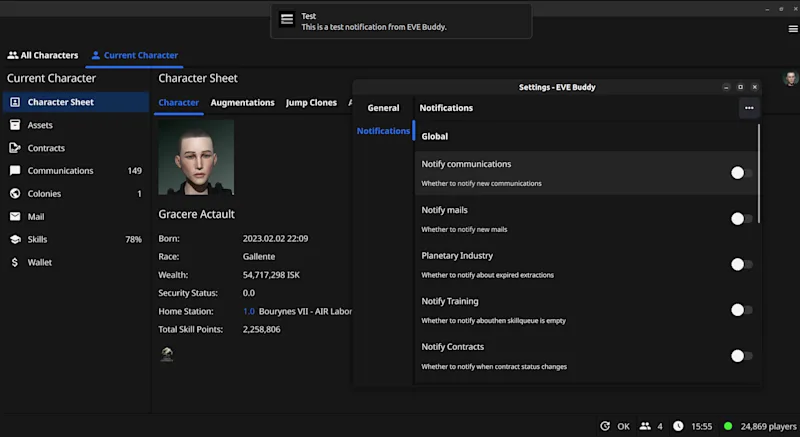Click the hamburger menu icon at top right
Viewport: 800px width, 437px height.
793,29
